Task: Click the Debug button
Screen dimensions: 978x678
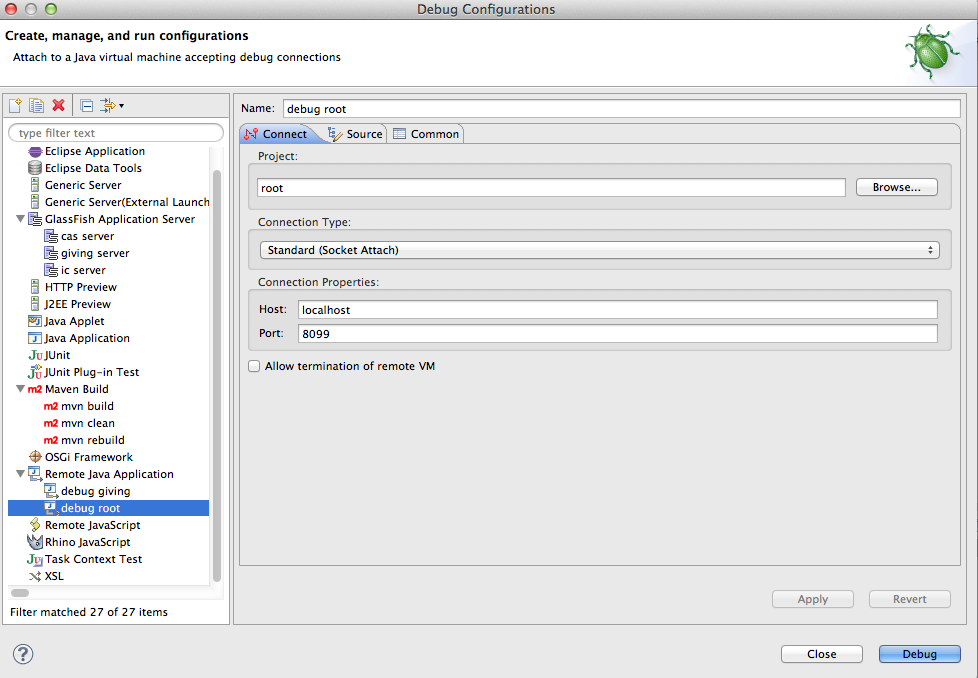Action: (x=919, y=654)
